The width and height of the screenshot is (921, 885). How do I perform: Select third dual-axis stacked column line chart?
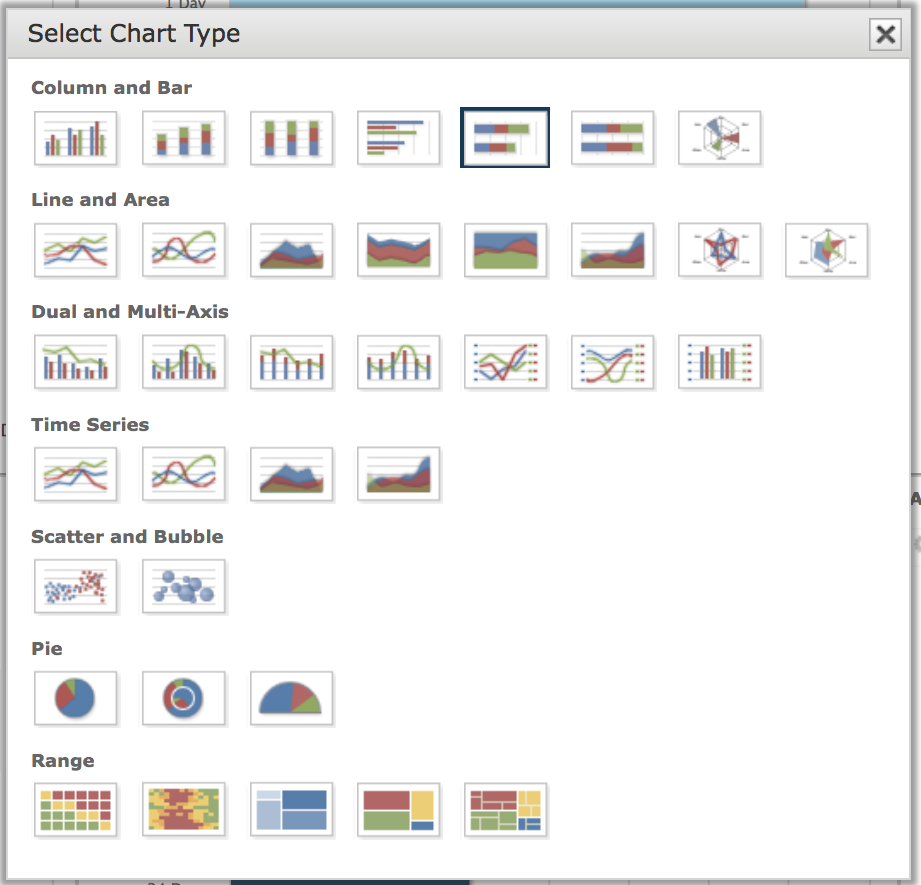[x=291, y=362]
